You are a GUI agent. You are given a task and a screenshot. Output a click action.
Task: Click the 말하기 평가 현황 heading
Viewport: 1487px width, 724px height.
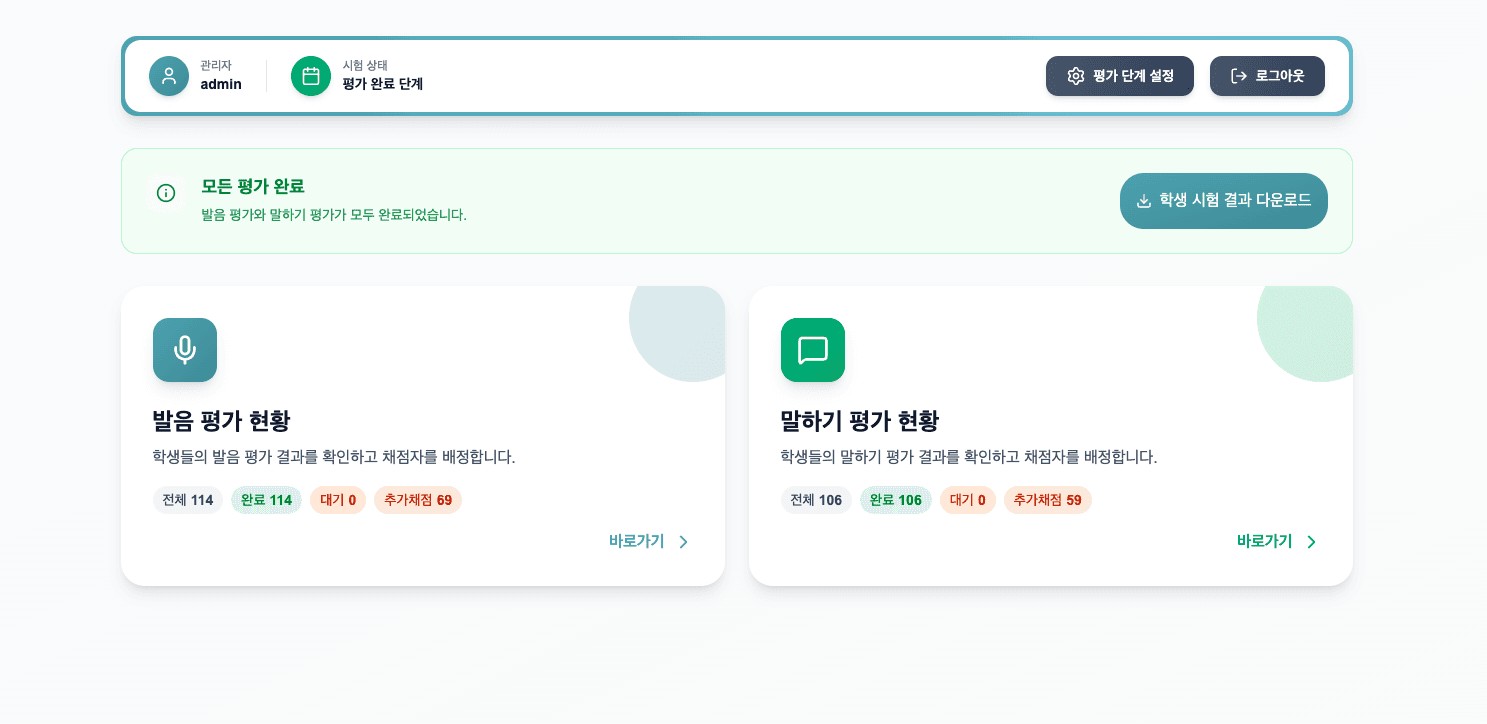(x=860, y=421)
